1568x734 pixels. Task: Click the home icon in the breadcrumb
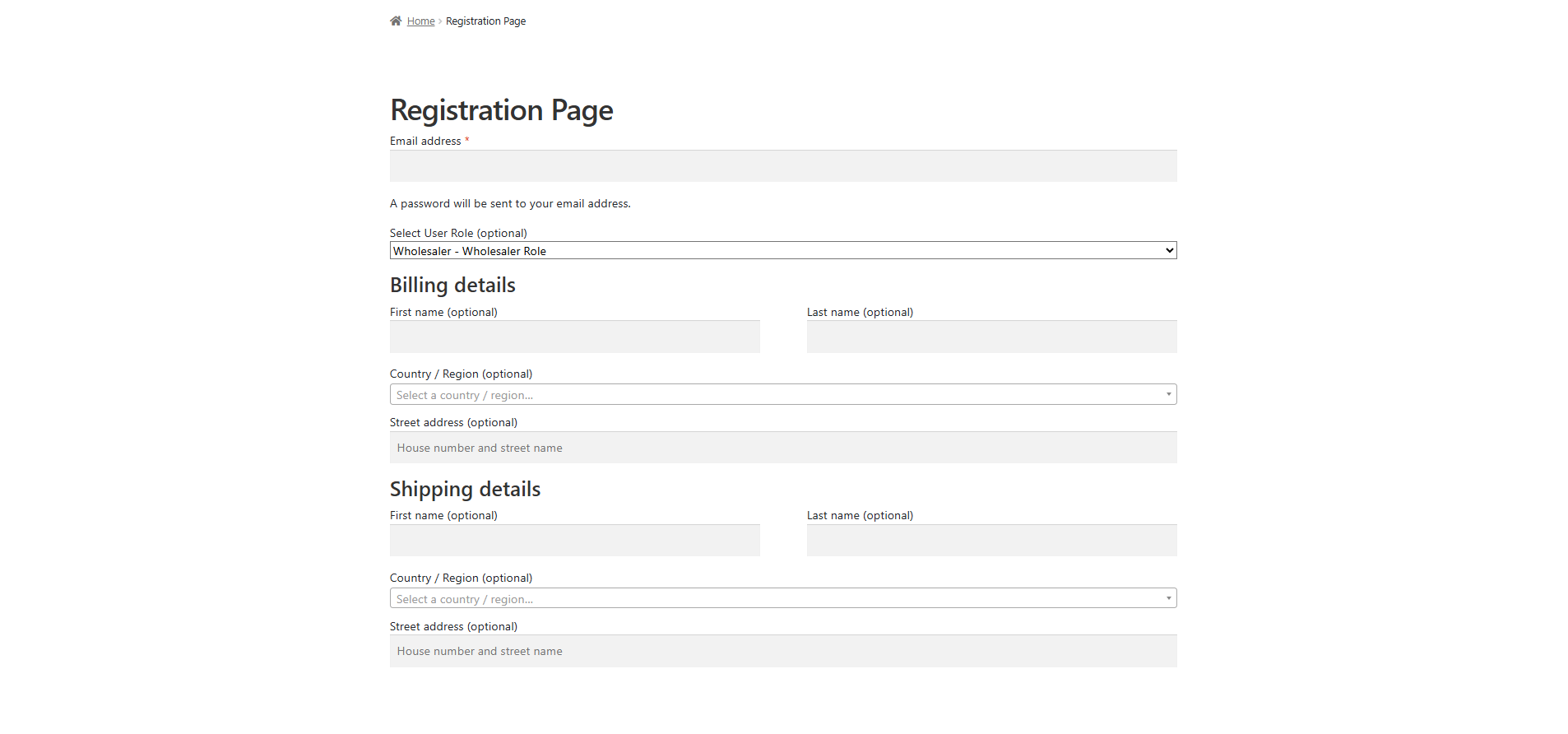396,21
